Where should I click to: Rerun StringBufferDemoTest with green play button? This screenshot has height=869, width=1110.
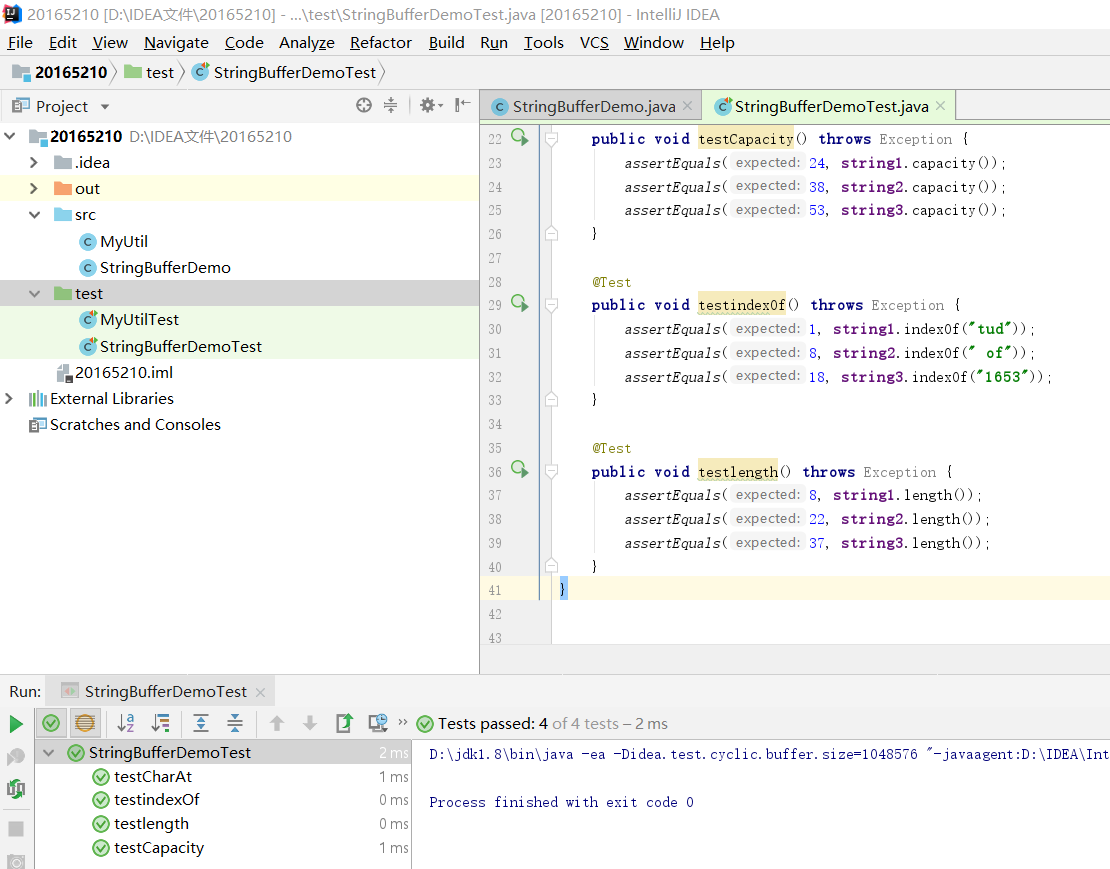16,724
